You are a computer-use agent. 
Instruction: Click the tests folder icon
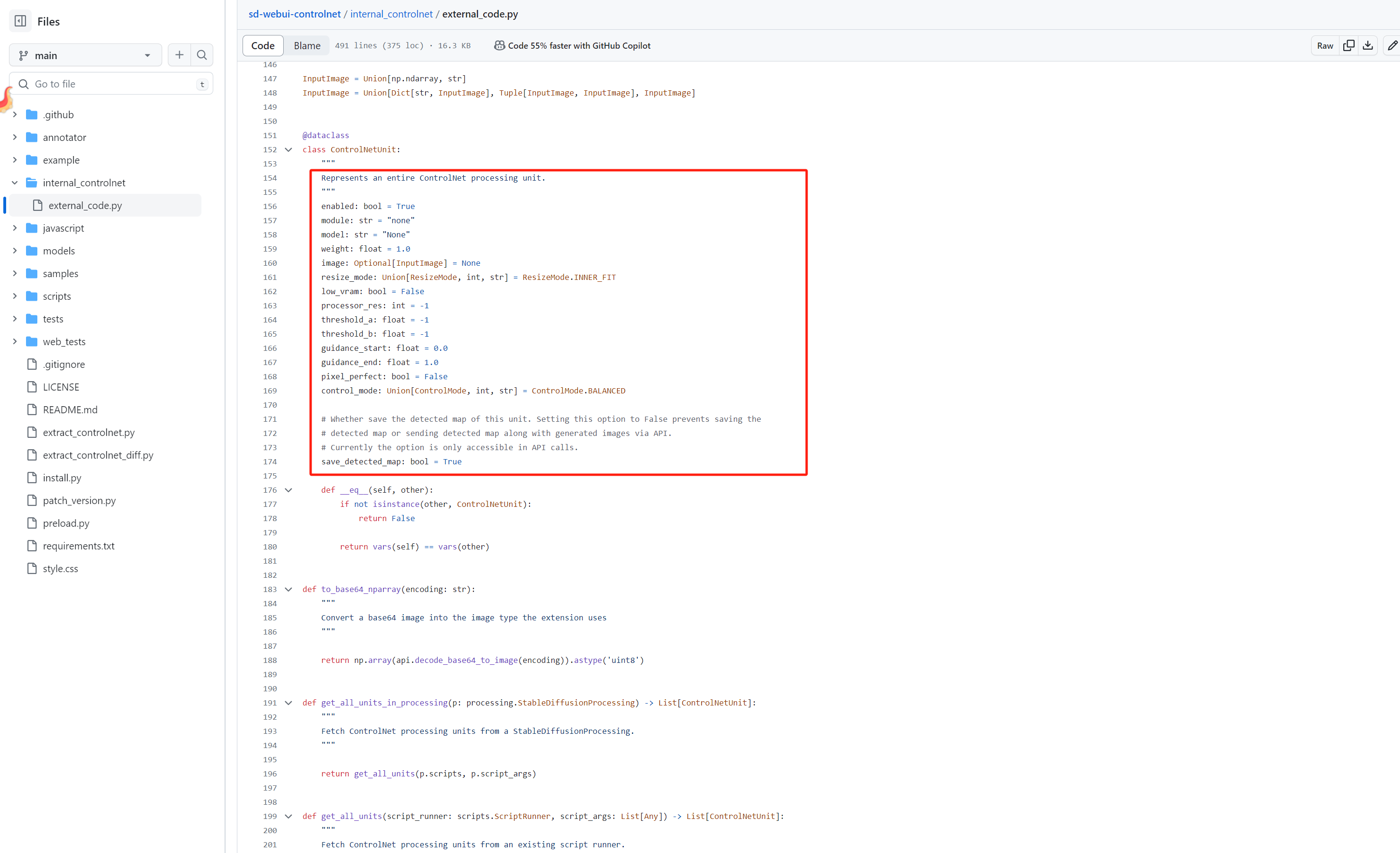32,319
